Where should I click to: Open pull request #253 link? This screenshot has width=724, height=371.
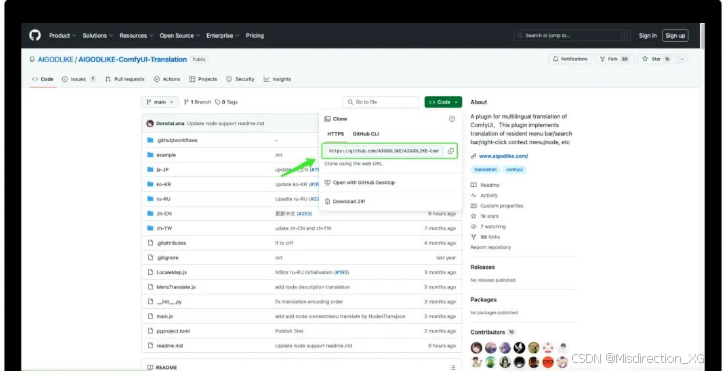tap(305, 214)
